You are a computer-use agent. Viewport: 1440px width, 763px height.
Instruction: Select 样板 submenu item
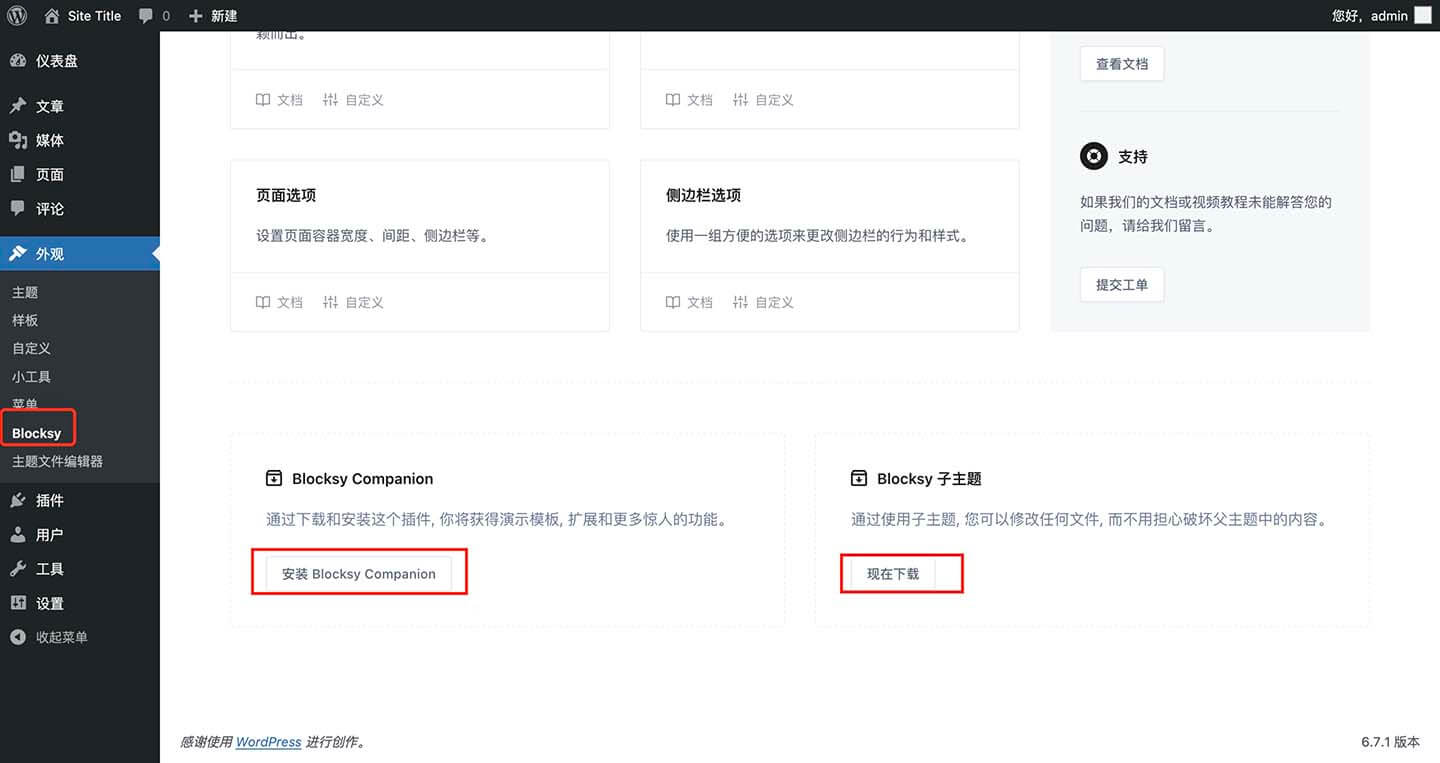(25, 320)
